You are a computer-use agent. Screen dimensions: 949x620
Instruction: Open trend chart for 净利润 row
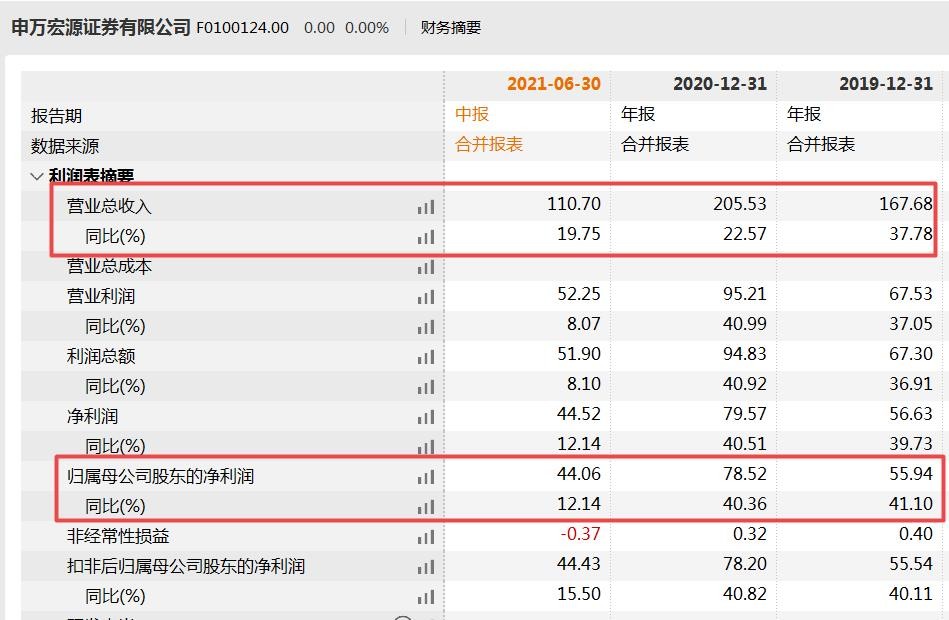425,414
